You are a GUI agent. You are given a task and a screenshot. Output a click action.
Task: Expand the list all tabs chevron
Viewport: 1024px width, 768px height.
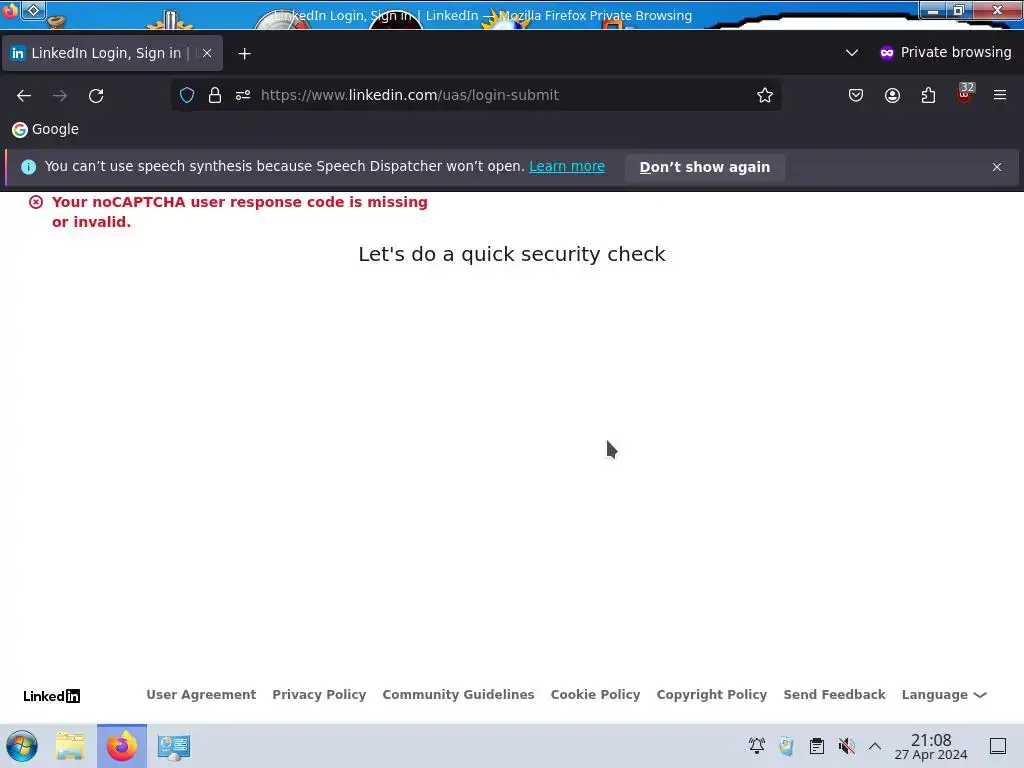click(x=852, y=52)
